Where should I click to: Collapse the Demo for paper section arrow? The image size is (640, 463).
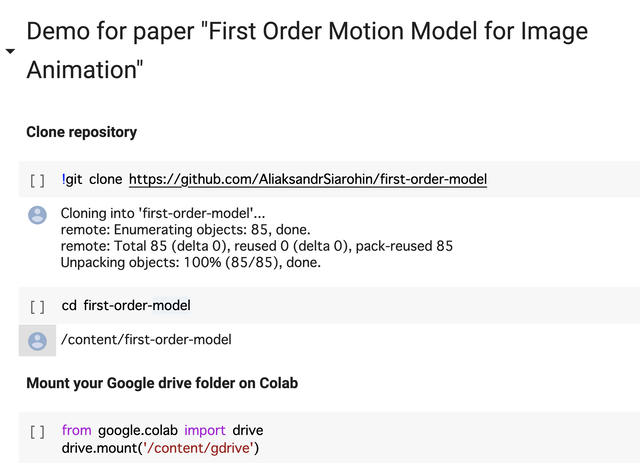10,51
